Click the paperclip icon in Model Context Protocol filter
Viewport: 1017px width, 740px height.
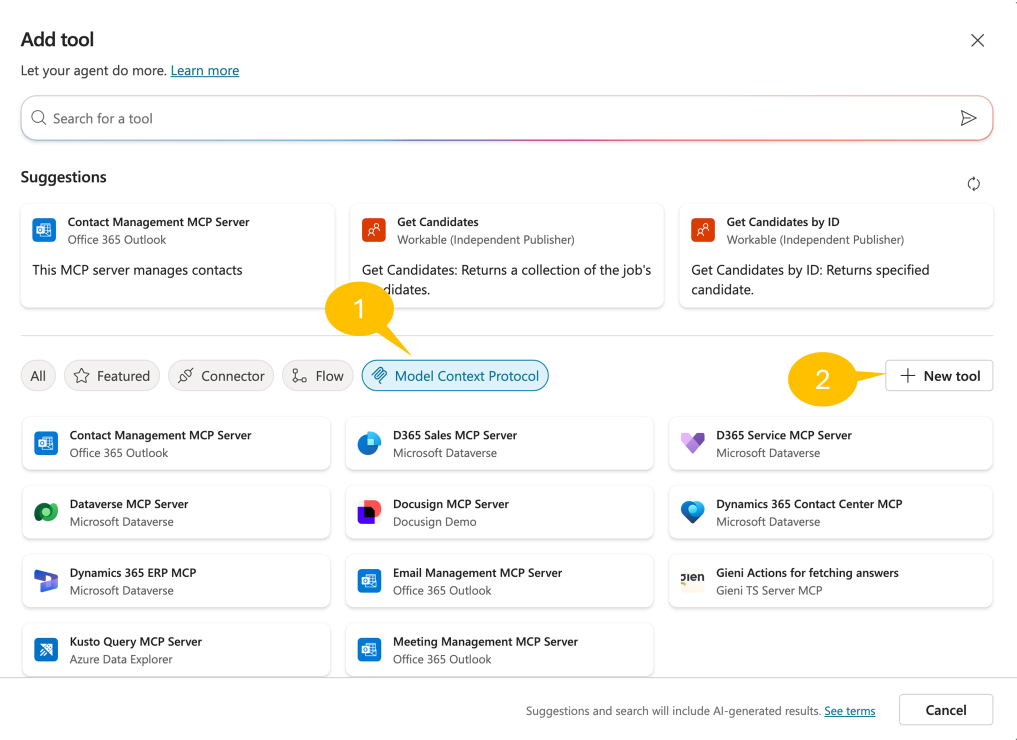coord(379,376)
